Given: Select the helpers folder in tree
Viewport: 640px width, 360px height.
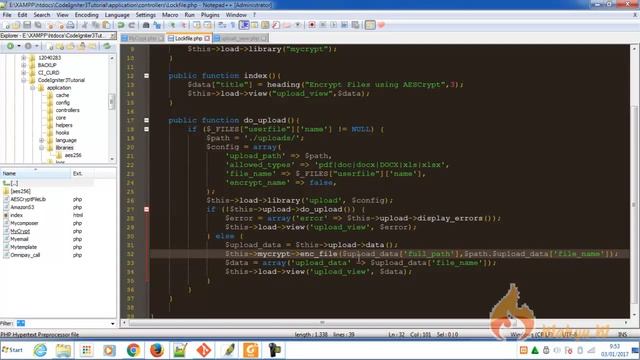Looking at the screenshot, I should [x=64, y=125].
